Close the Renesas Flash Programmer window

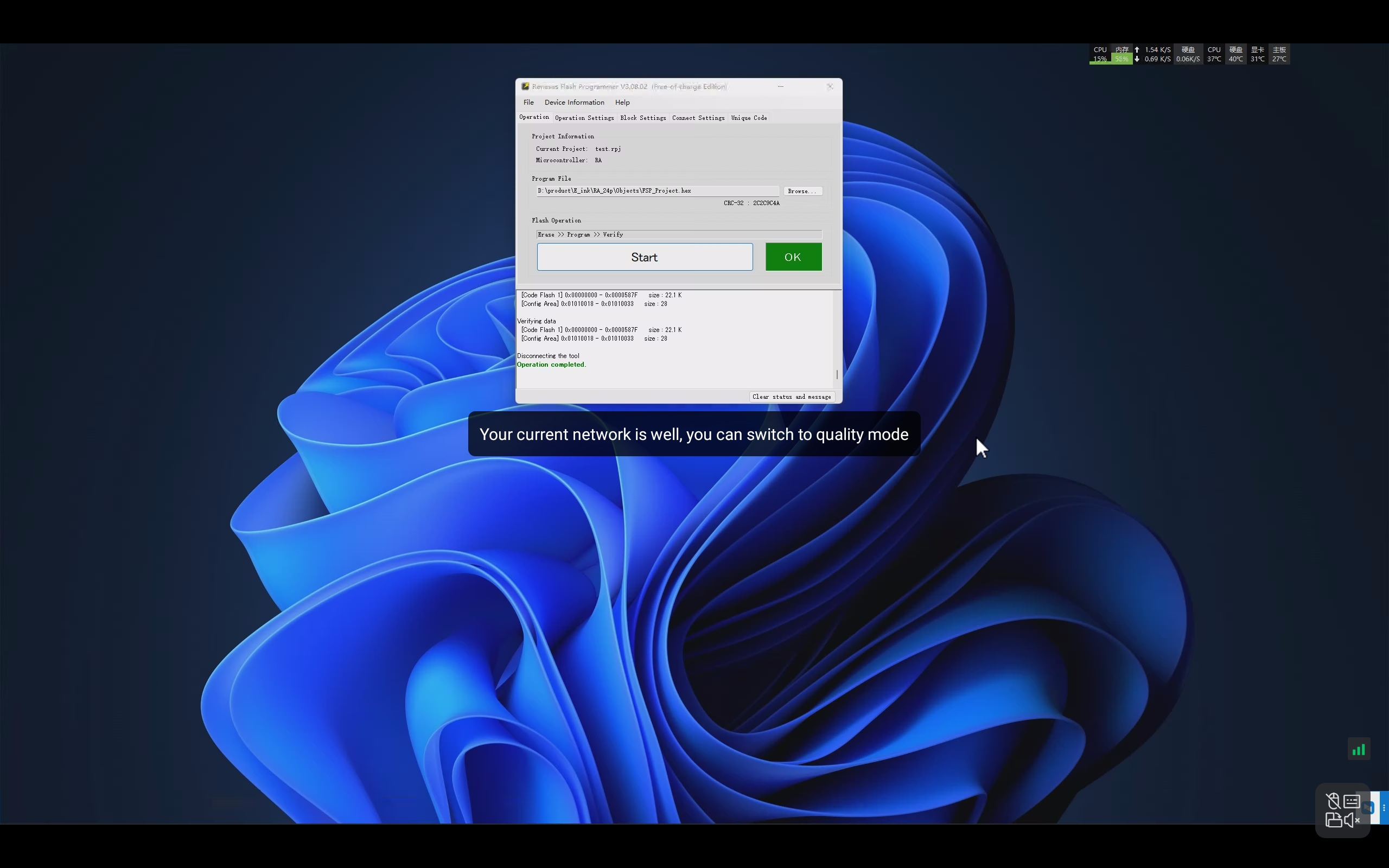click(x=830, y=86)
